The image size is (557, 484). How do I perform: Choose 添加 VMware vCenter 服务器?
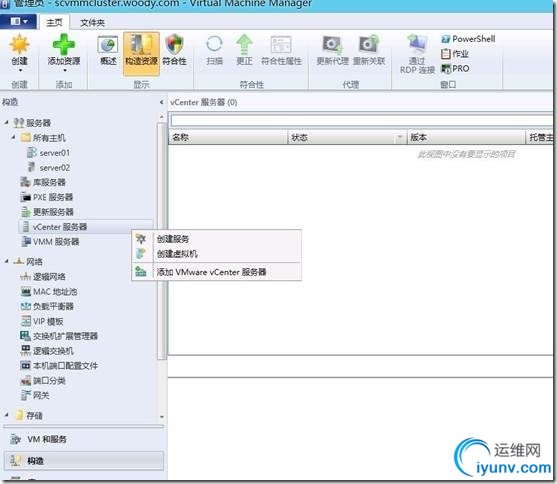pos(217,272)
